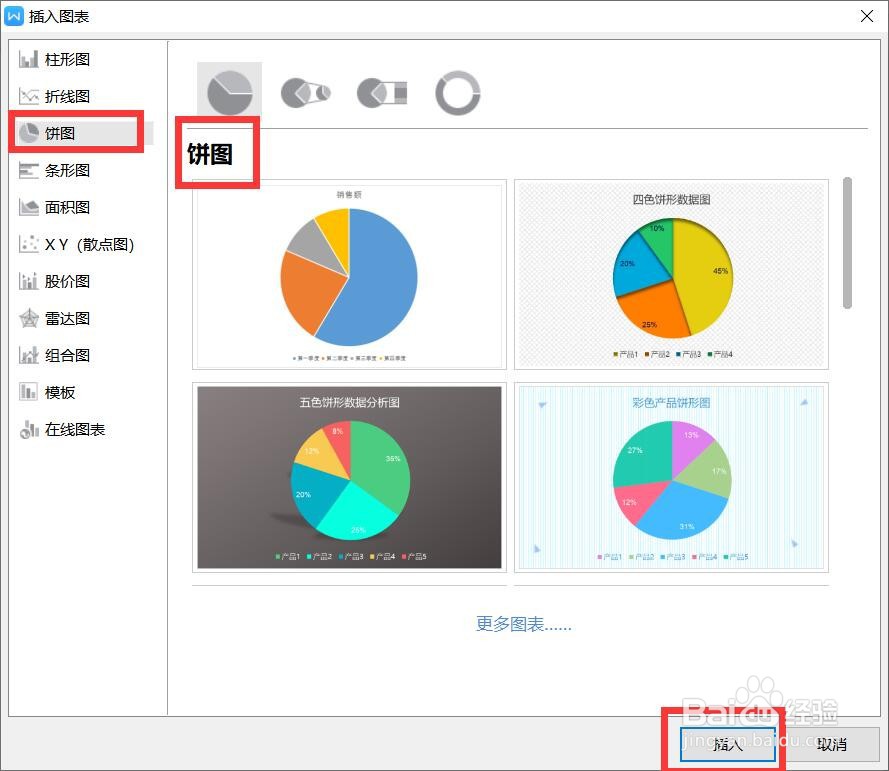
Task: Select the 3D pie chart subtype
Action: (305, 92)
